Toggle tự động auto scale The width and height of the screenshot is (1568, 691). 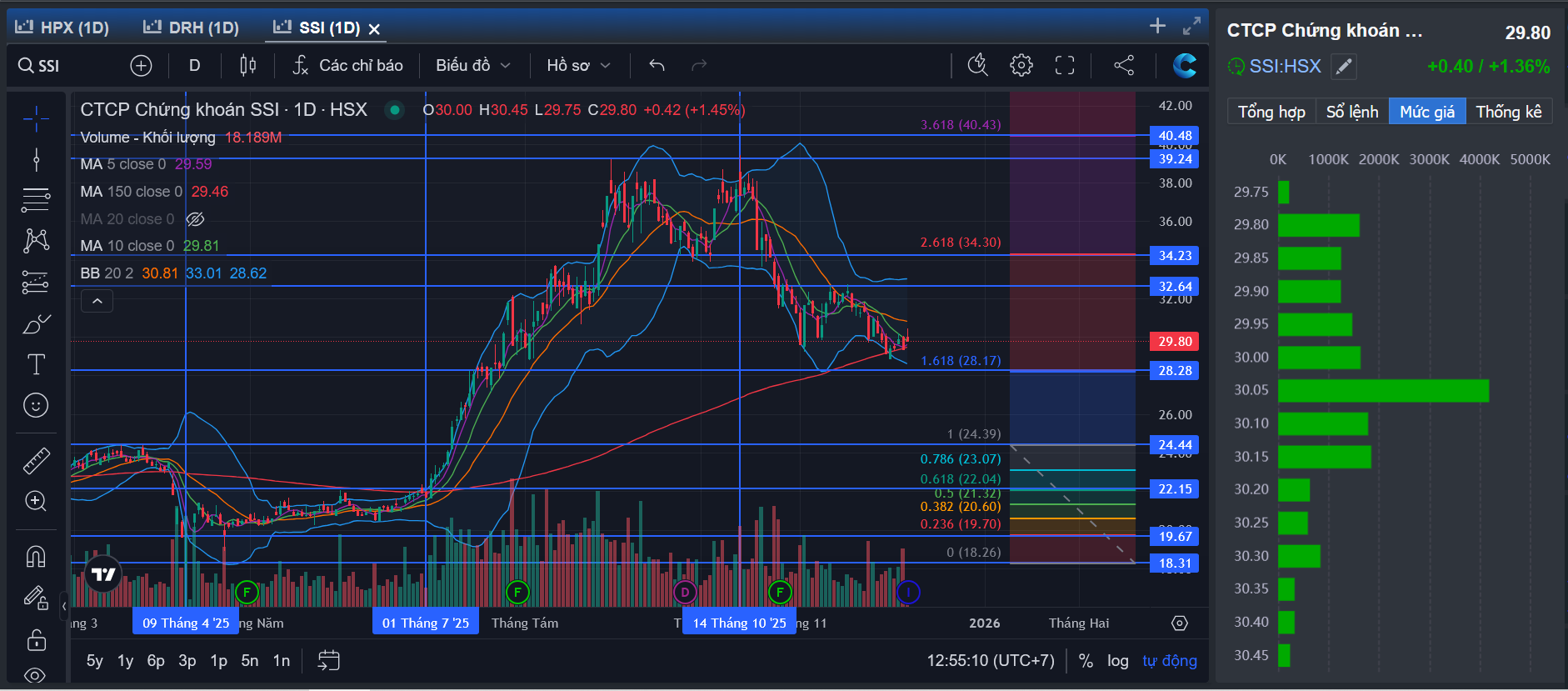click(x=1170, y=661)
